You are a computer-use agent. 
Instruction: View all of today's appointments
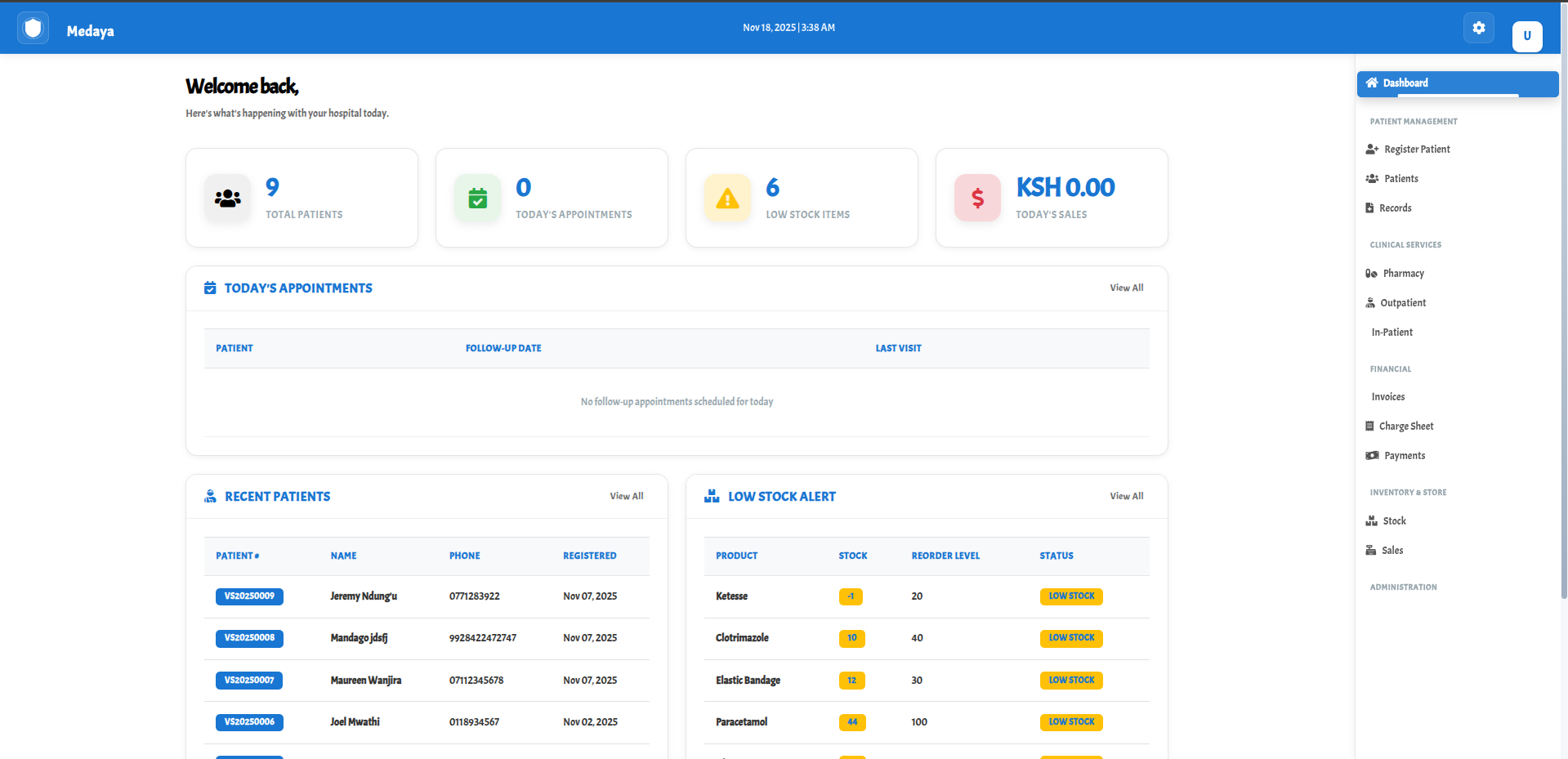click(1126, 288)
